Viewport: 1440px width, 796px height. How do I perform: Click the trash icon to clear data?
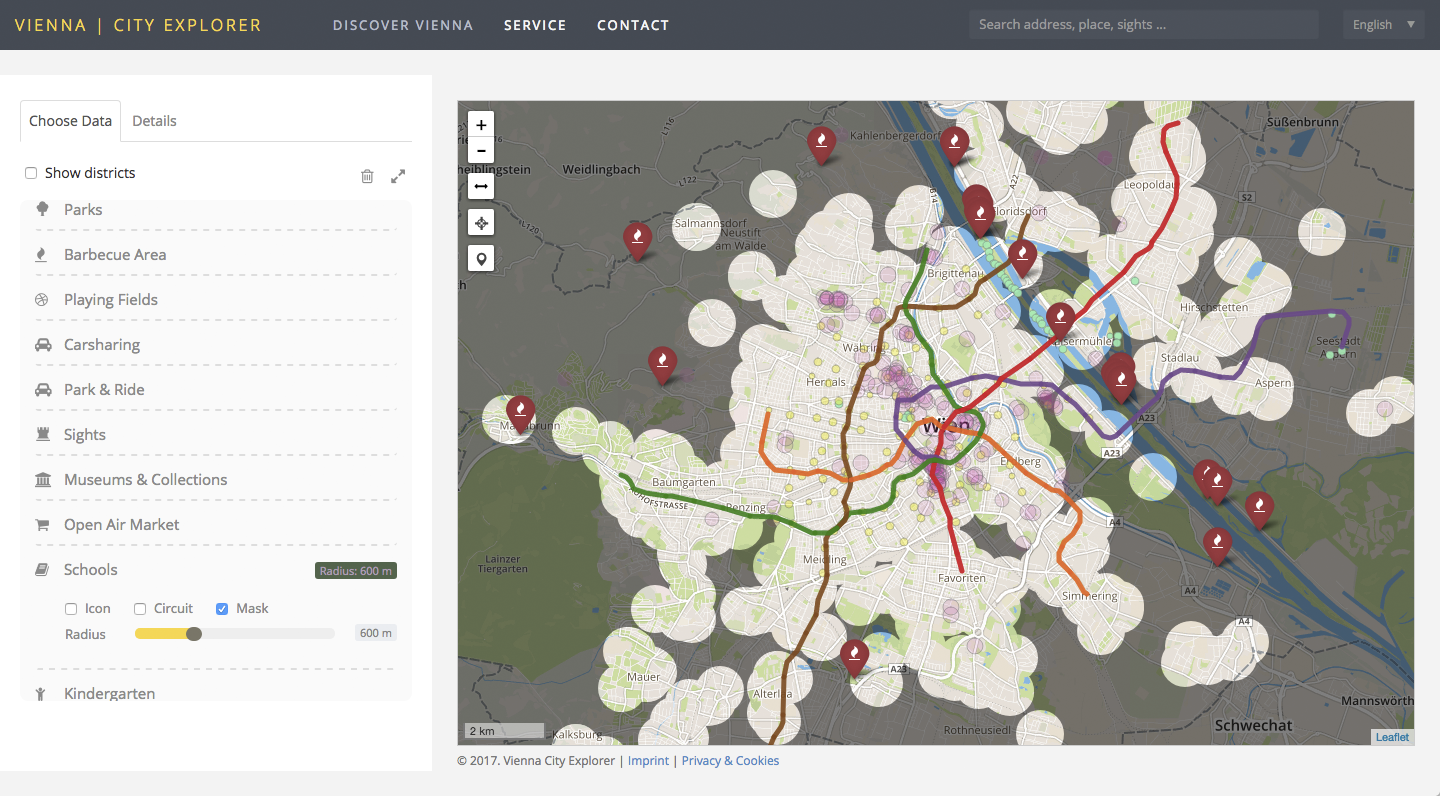(367, 176)
